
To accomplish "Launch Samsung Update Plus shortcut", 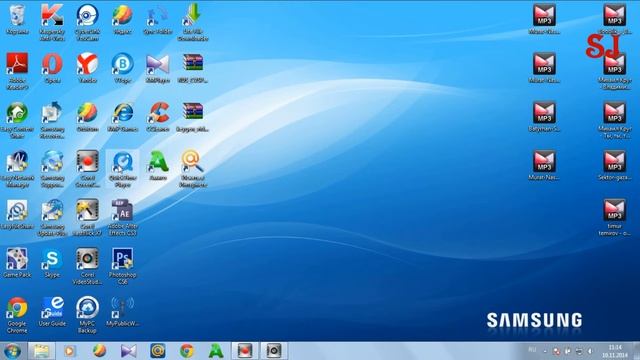I will (52, 217).
